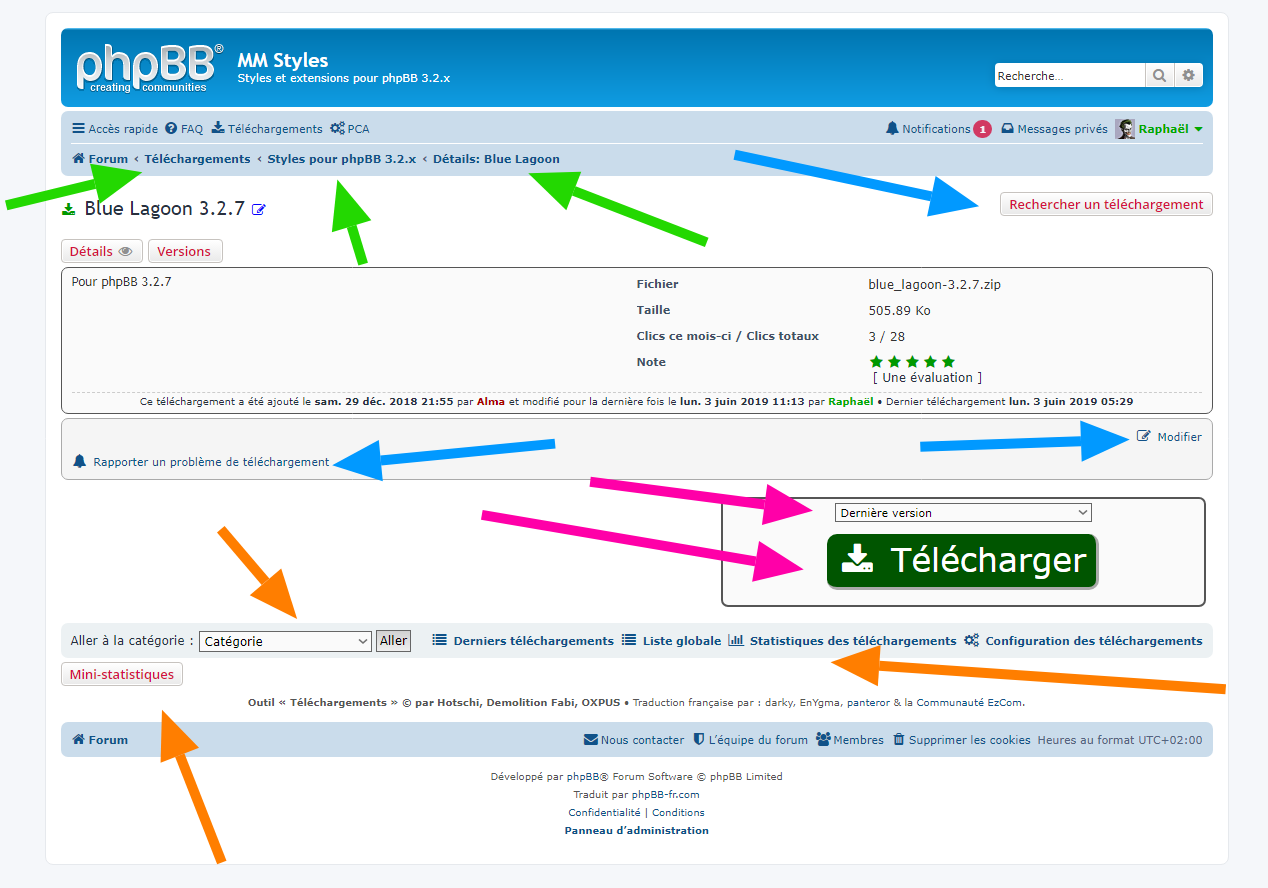1268x888 pixels.
Task: Click the Rechercher search input field
Action: [x=1068, y=76]
